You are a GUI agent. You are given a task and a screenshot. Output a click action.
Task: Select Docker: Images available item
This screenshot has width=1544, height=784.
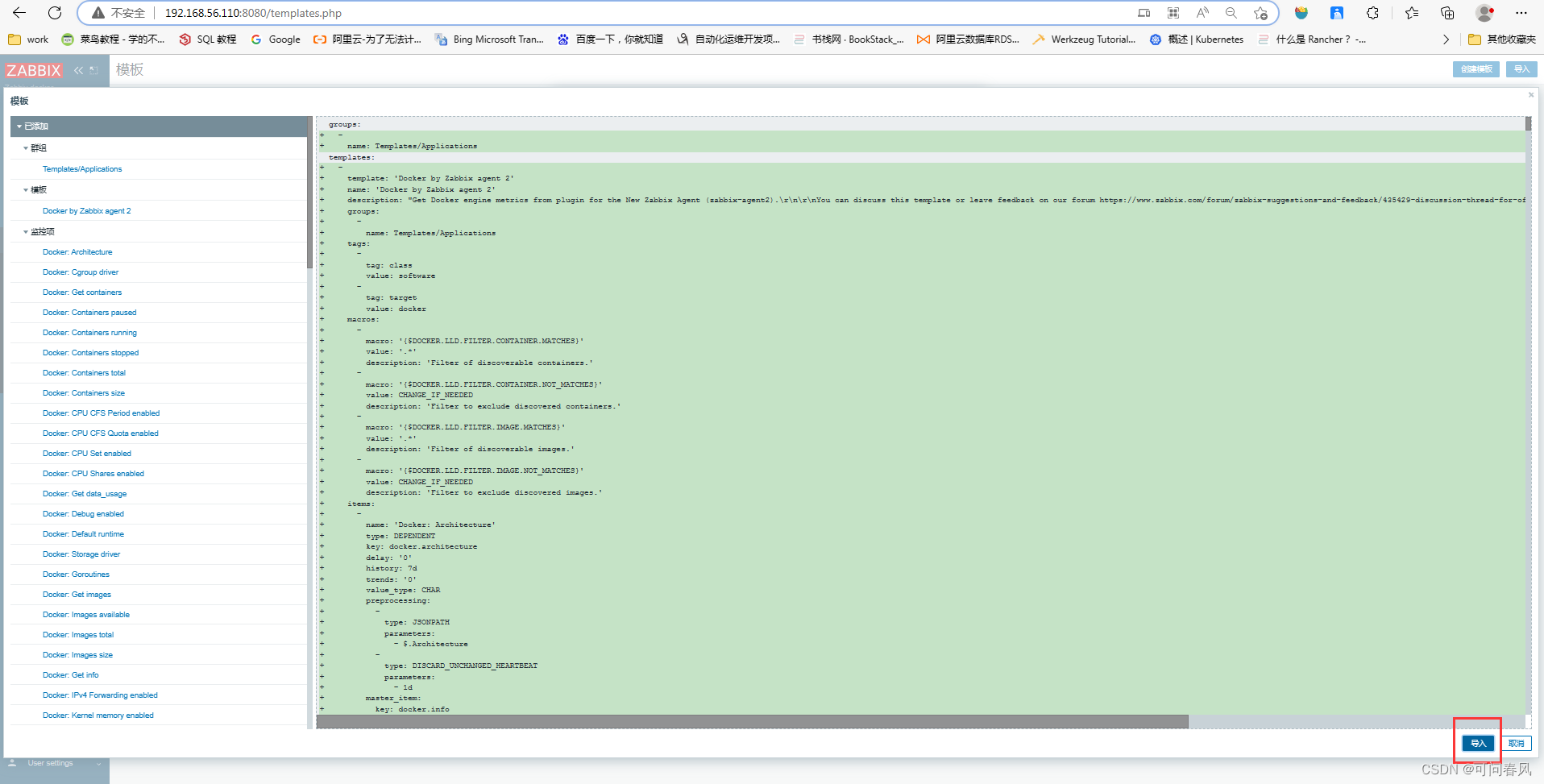click(x=86, y=615)
